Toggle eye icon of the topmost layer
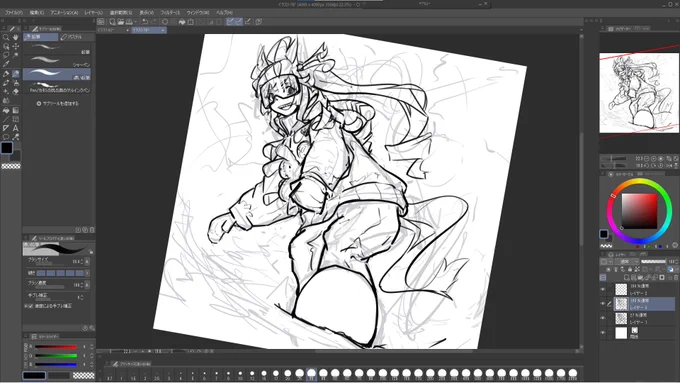 pos(603,289)
